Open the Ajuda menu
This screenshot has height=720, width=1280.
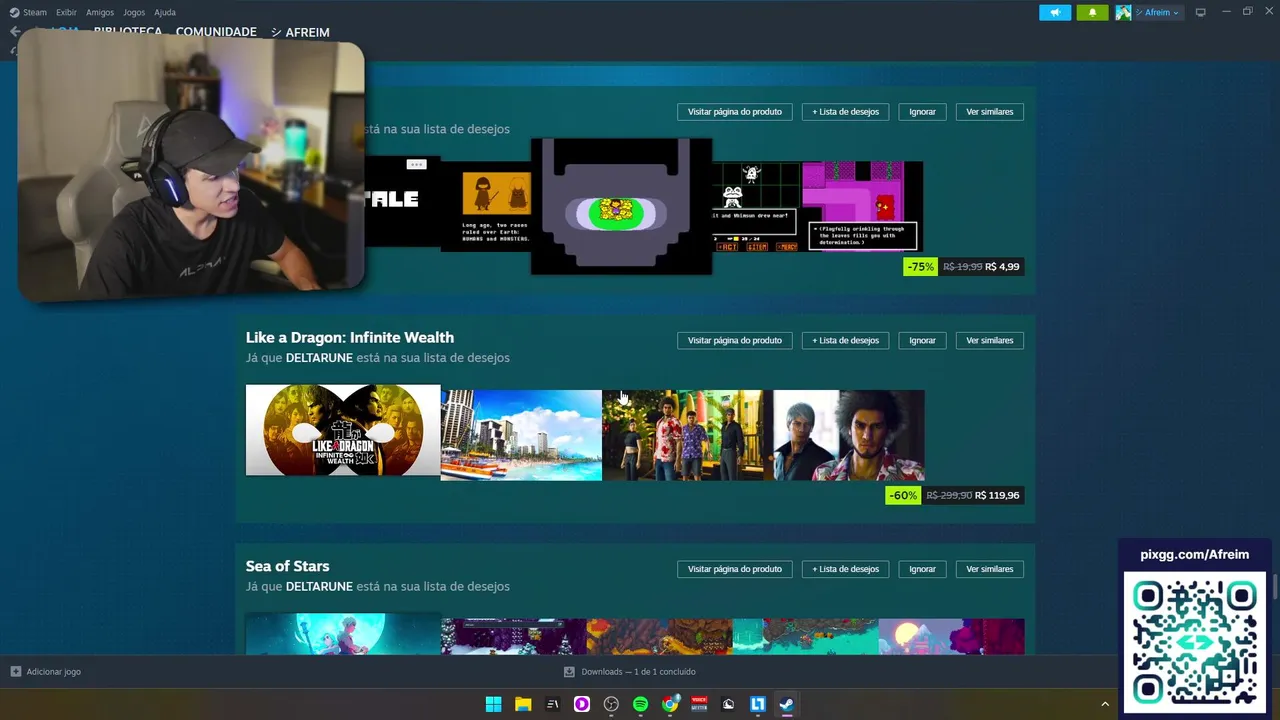click(x=165, y=12)
